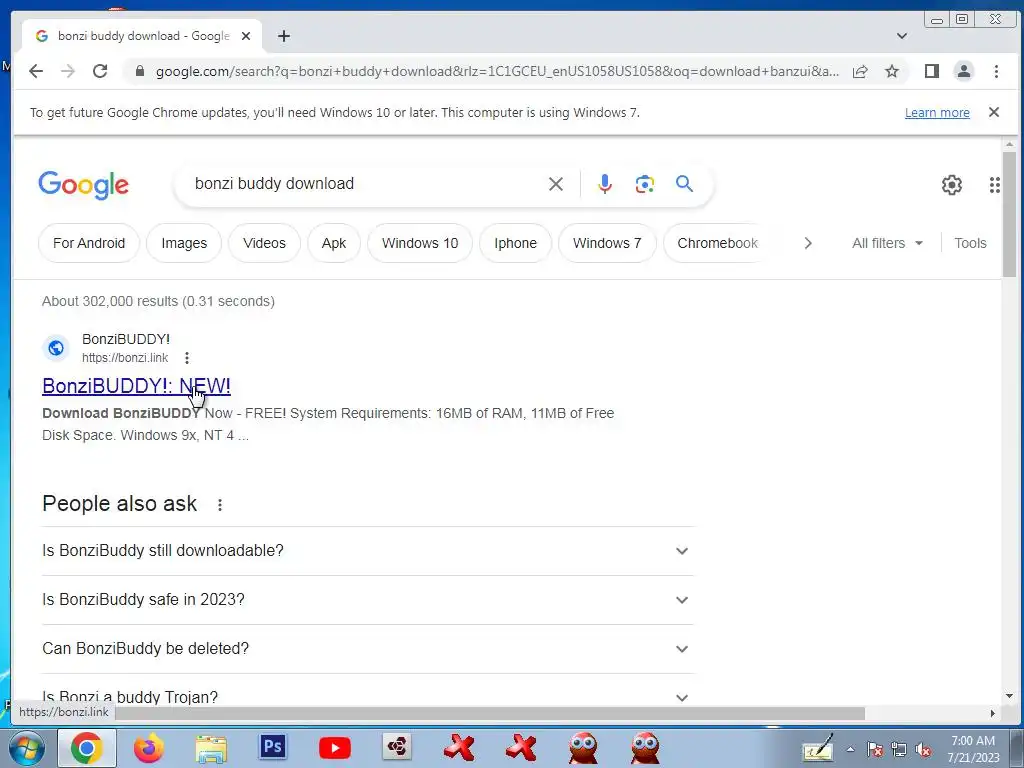This screenshot has height=768, width=1024.
Task: Open the Chrome three-dot menu
Action: click(996, 71)
